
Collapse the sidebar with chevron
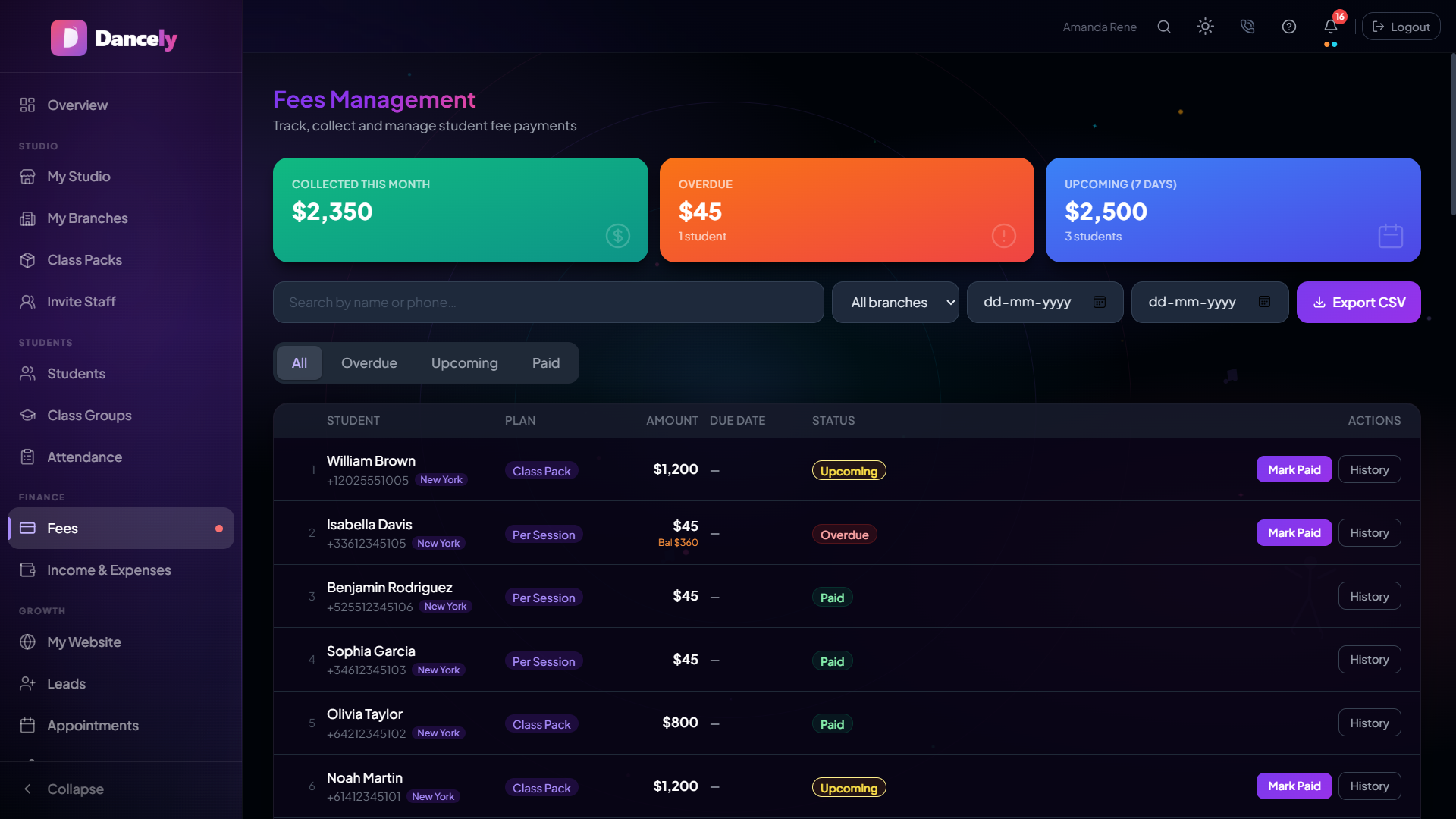pos(28,789)
